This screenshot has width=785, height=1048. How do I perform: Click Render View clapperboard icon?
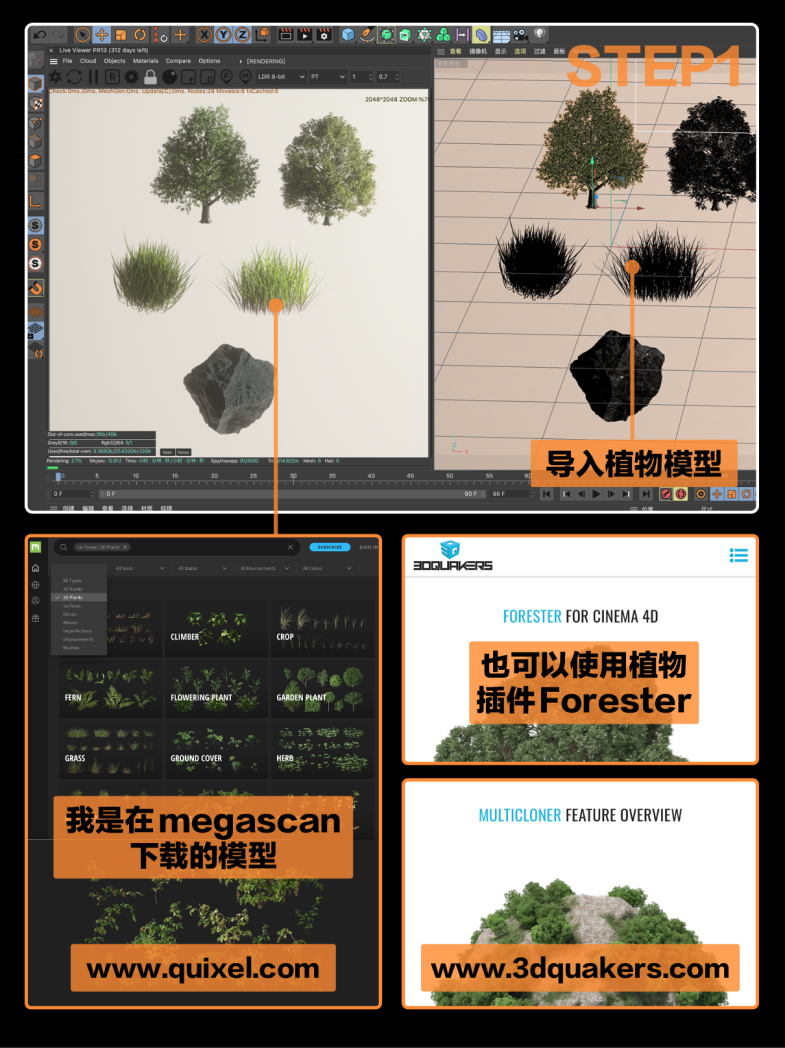285,35
